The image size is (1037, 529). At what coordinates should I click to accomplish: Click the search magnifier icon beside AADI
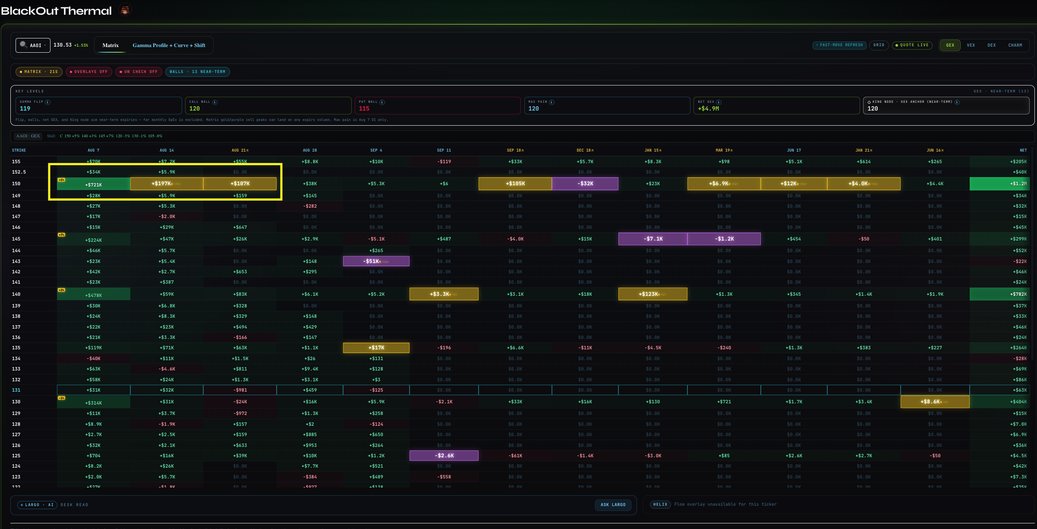(x=23, y=45)
